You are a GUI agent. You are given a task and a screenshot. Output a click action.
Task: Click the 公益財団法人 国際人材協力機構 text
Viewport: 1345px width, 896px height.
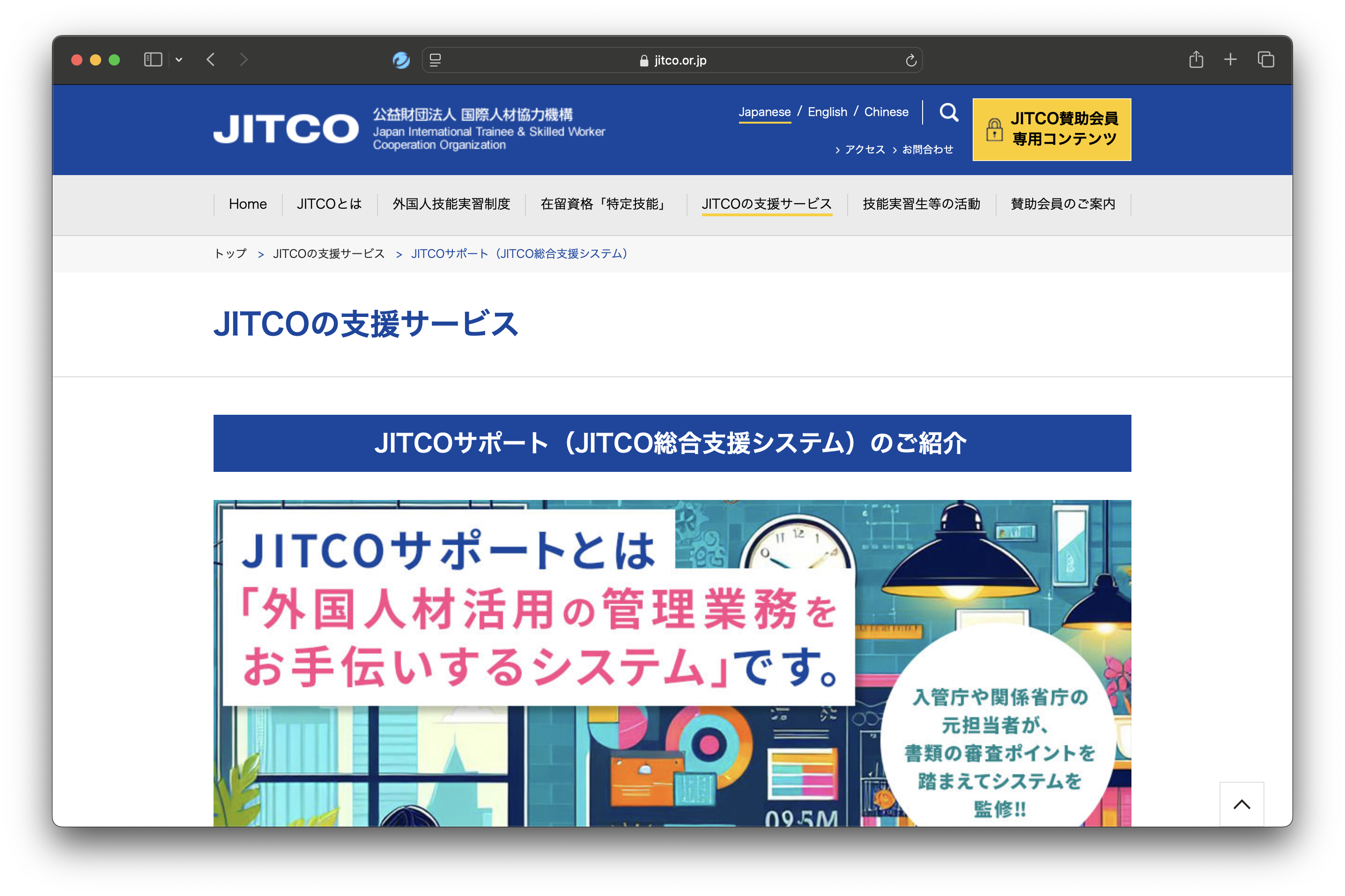473,114
